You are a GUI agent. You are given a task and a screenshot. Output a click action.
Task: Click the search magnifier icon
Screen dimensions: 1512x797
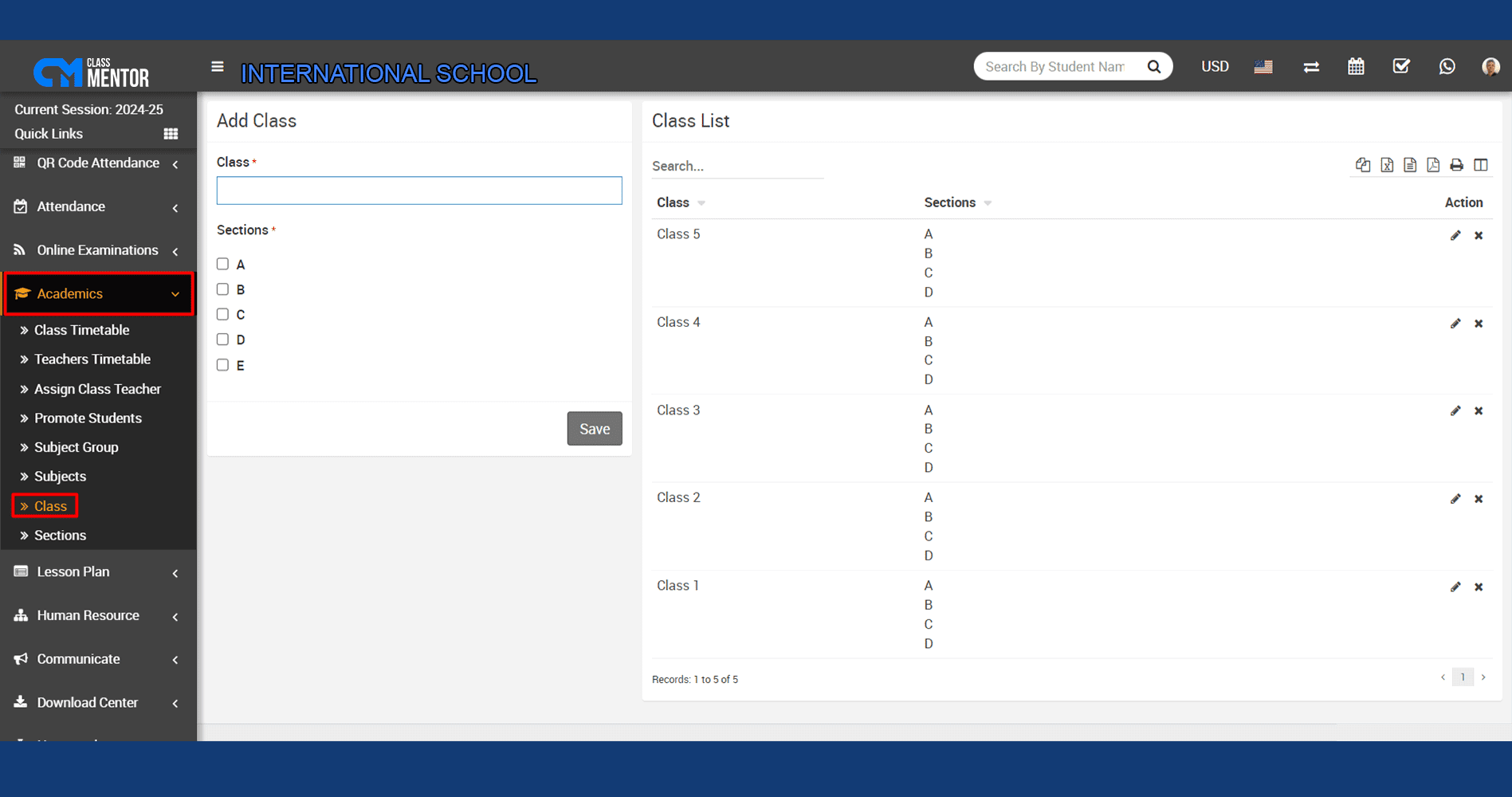pos(1153,67)
